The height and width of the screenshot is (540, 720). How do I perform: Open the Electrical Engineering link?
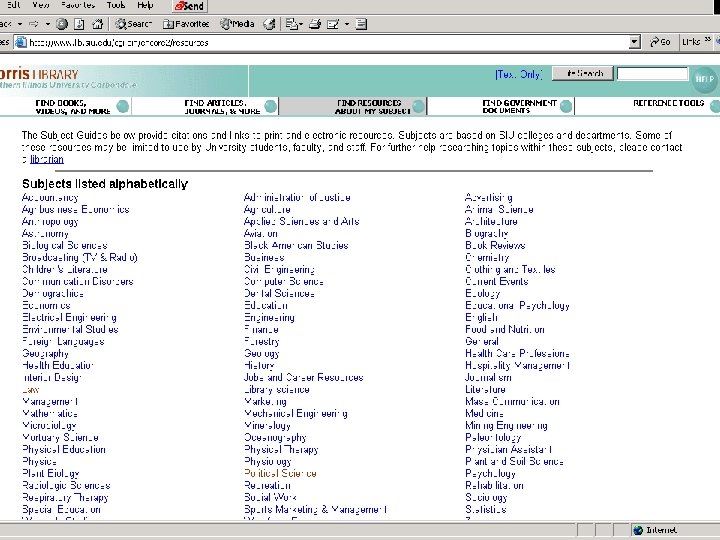tap(69, 317)
